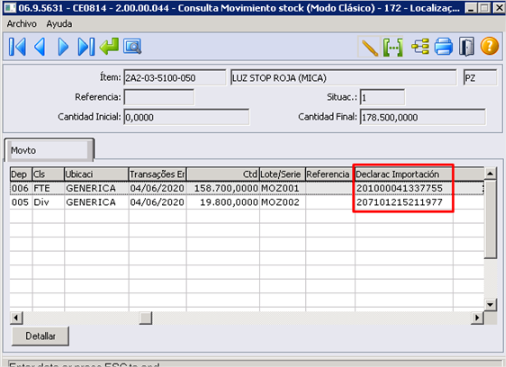This screenshot has width=506, height=367.
Task: Jump to last record arrow icon
Action: 86,47
